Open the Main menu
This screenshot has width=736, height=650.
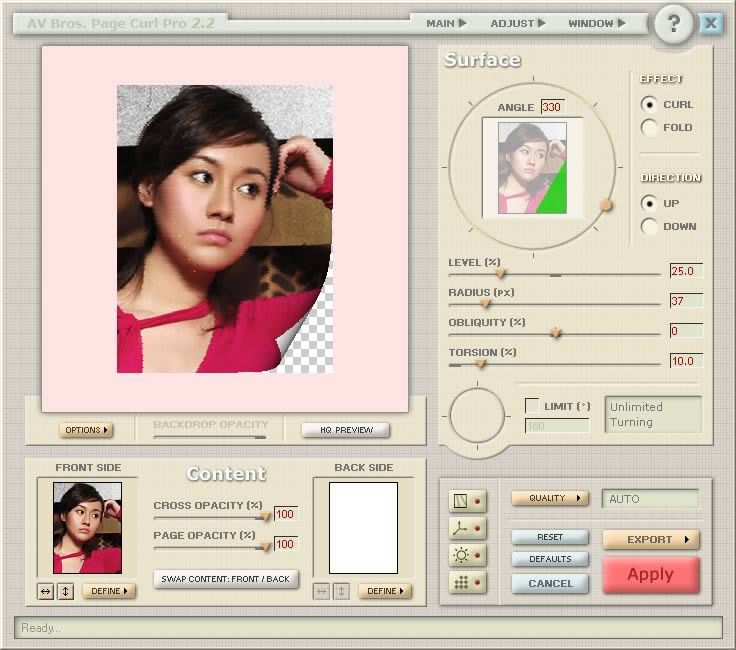[446, 23]
